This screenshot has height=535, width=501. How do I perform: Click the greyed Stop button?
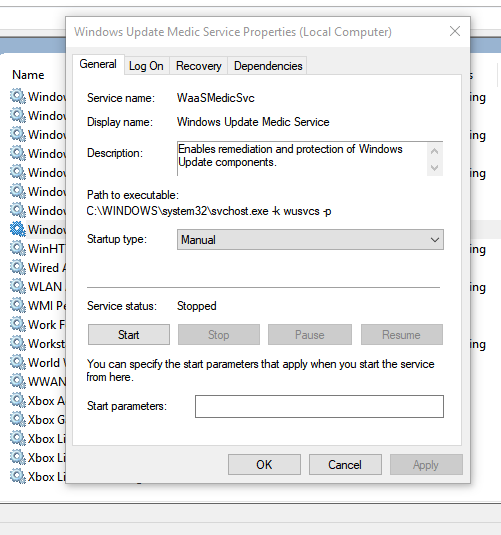click(219, 335)
